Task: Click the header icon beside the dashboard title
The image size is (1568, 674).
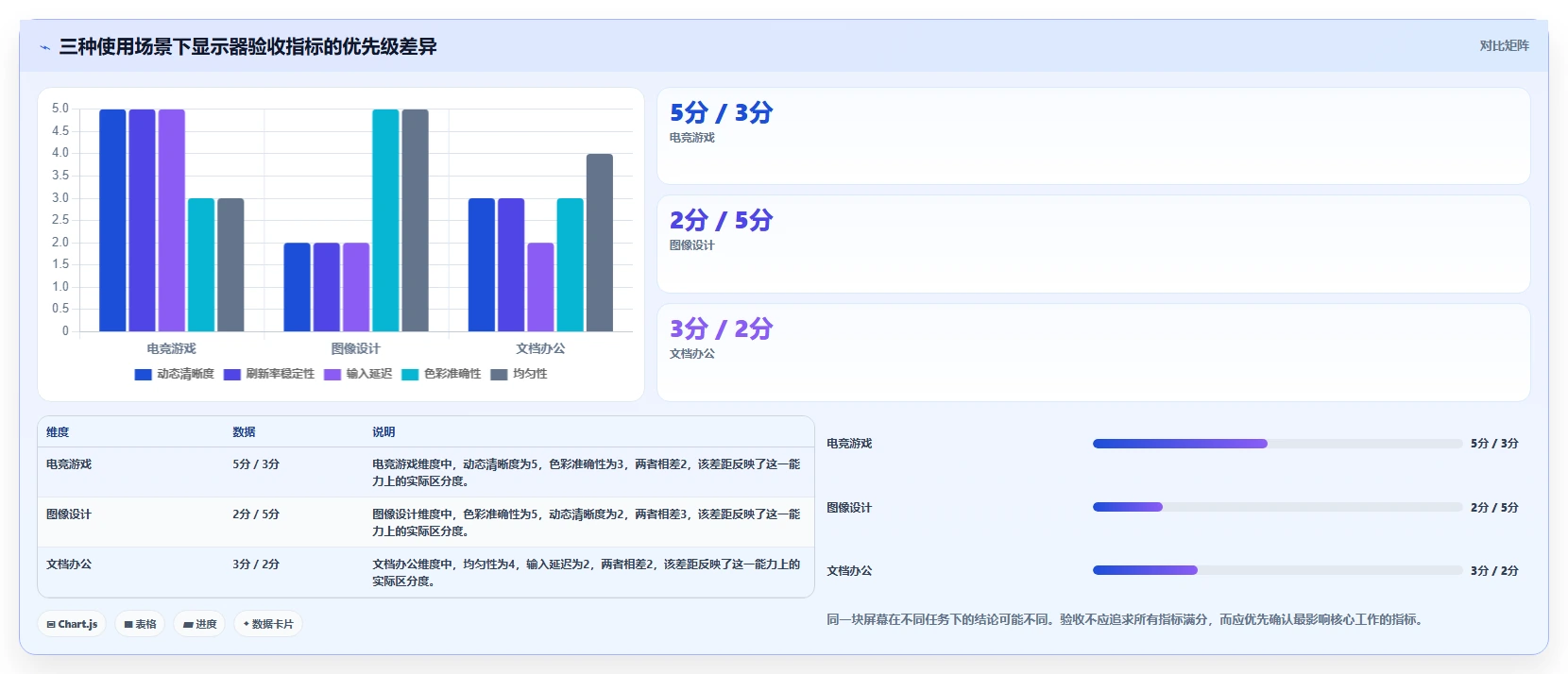Action: 44,47
